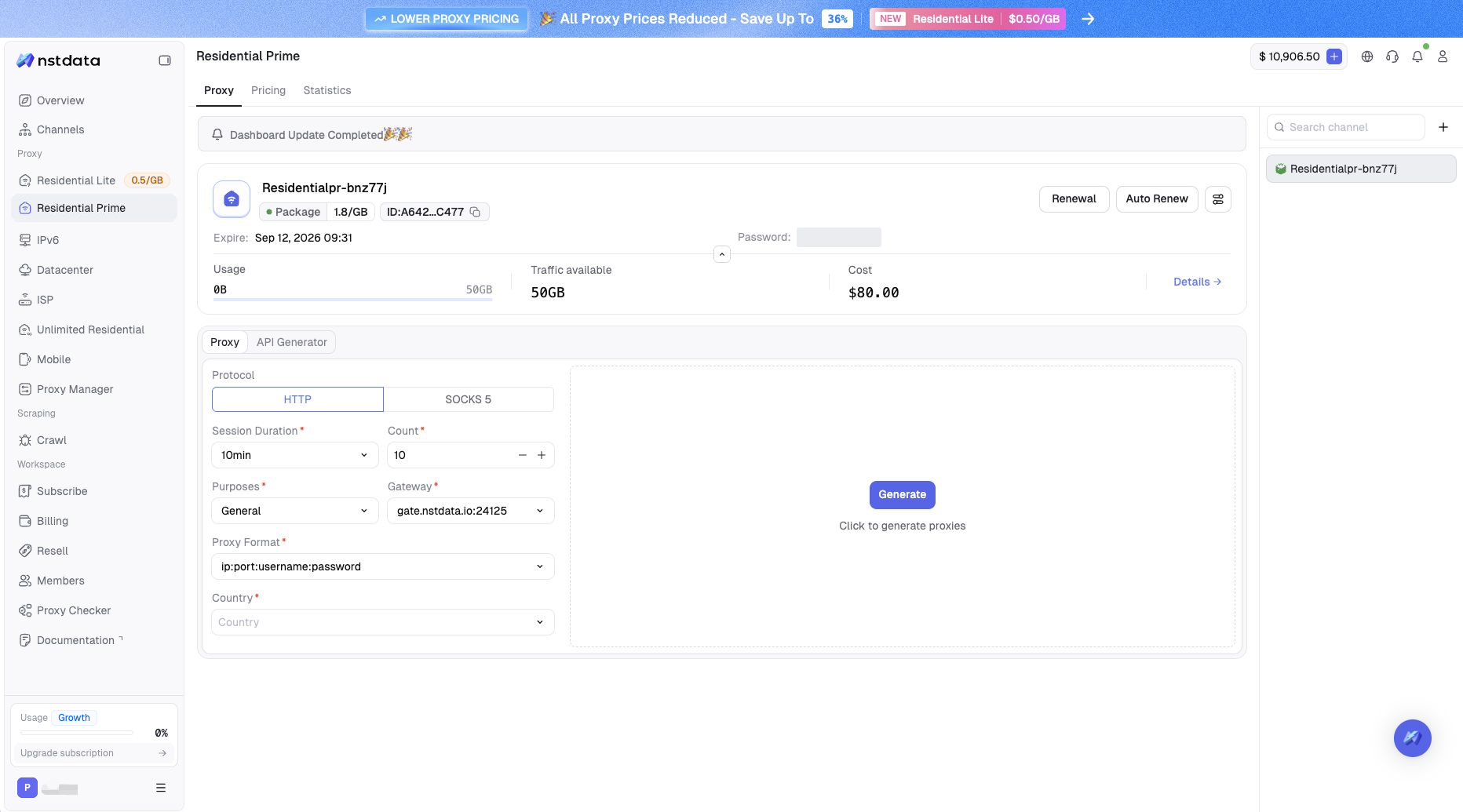Click the Generate button

[x=903, y=495]
